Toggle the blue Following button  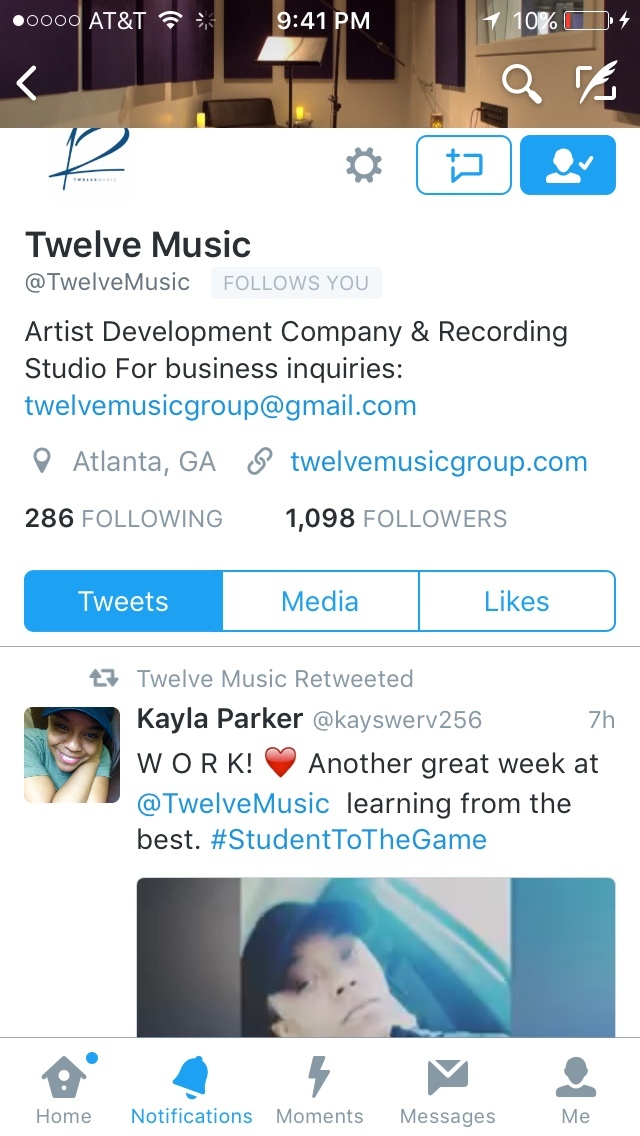point(568,165)
